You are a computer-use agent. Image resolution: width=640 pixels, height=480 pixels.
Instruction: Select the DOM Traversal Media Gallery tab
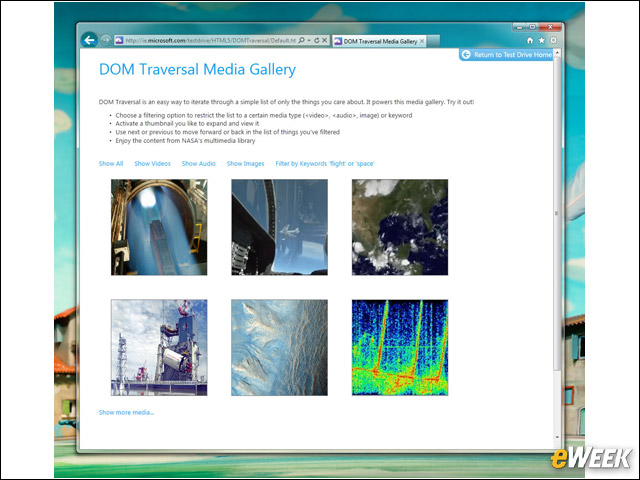[380, 41]
